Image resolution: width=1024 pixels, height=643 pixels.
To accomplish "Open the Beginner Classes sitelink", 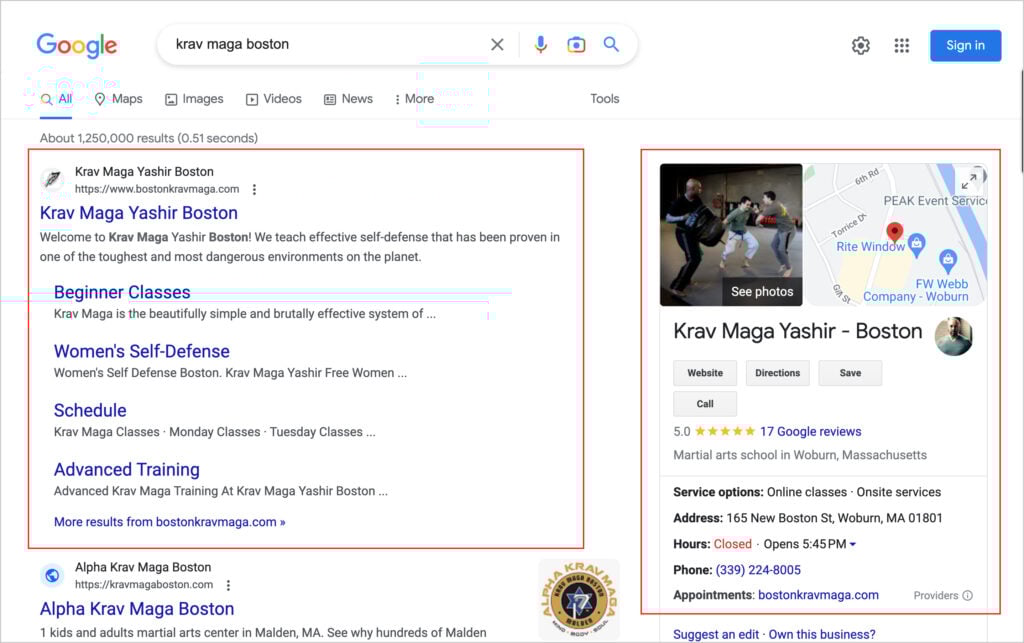I will (122, 292).
